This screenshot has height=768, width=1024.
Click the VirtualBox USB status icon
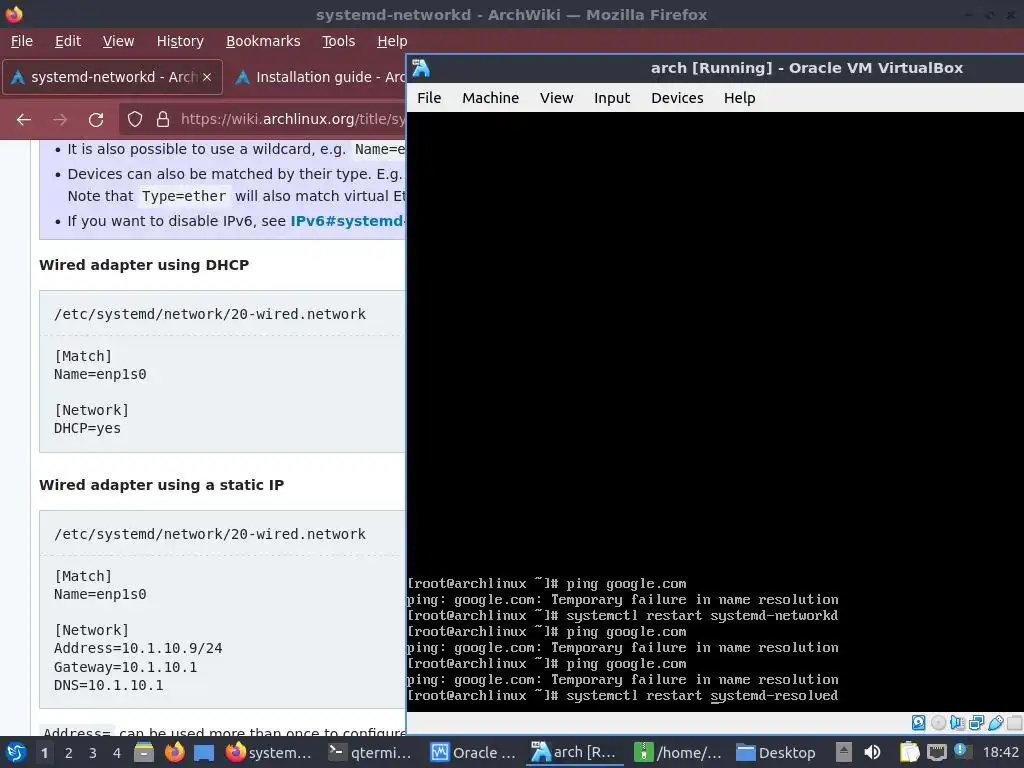coord(995,722)
